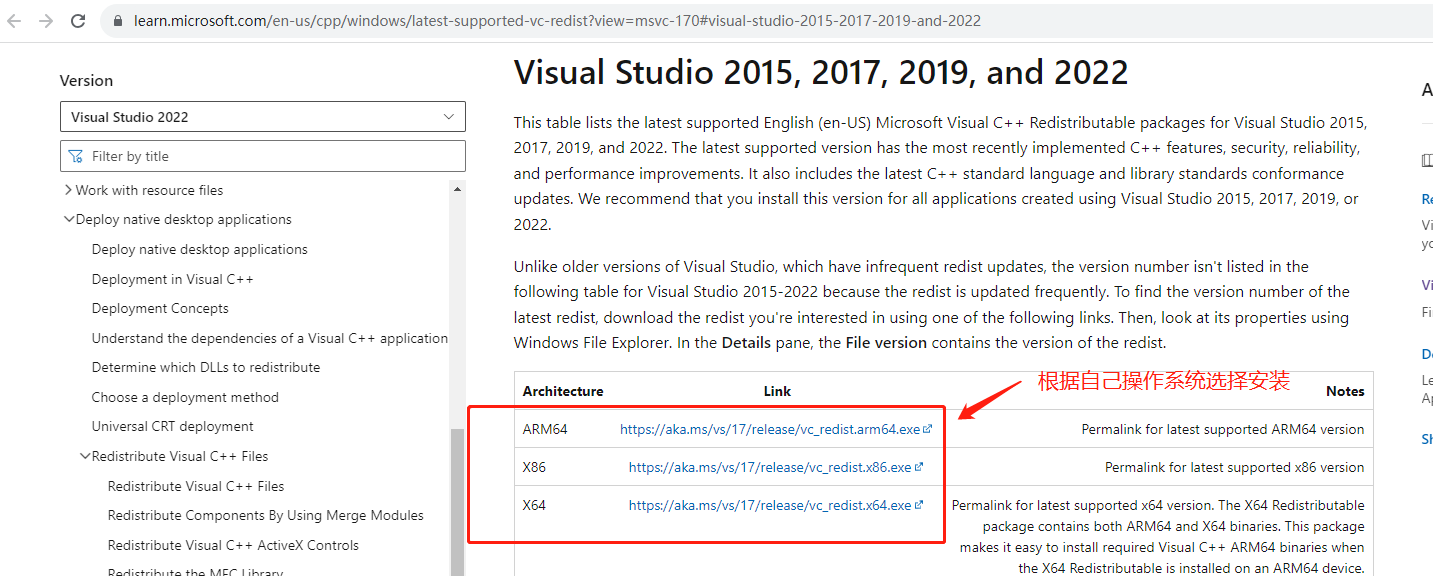Click the Filter by title input field
The height and width of the screenshot is (576, 1433).
[263, 156]
